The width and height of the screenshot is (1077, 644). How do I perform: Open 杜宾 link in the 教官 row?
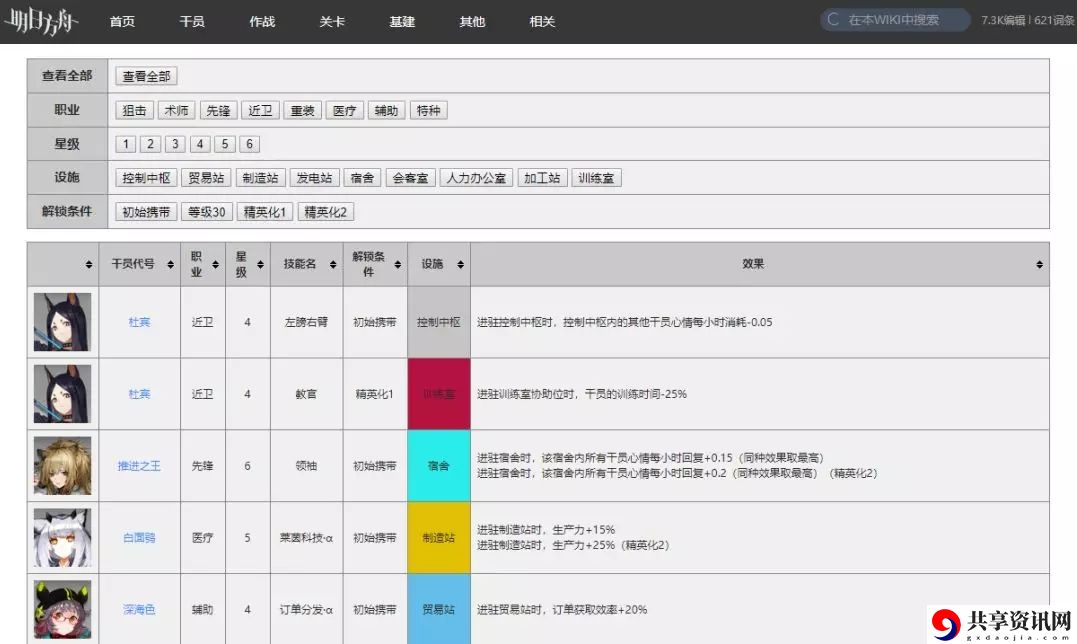point(139,394)
